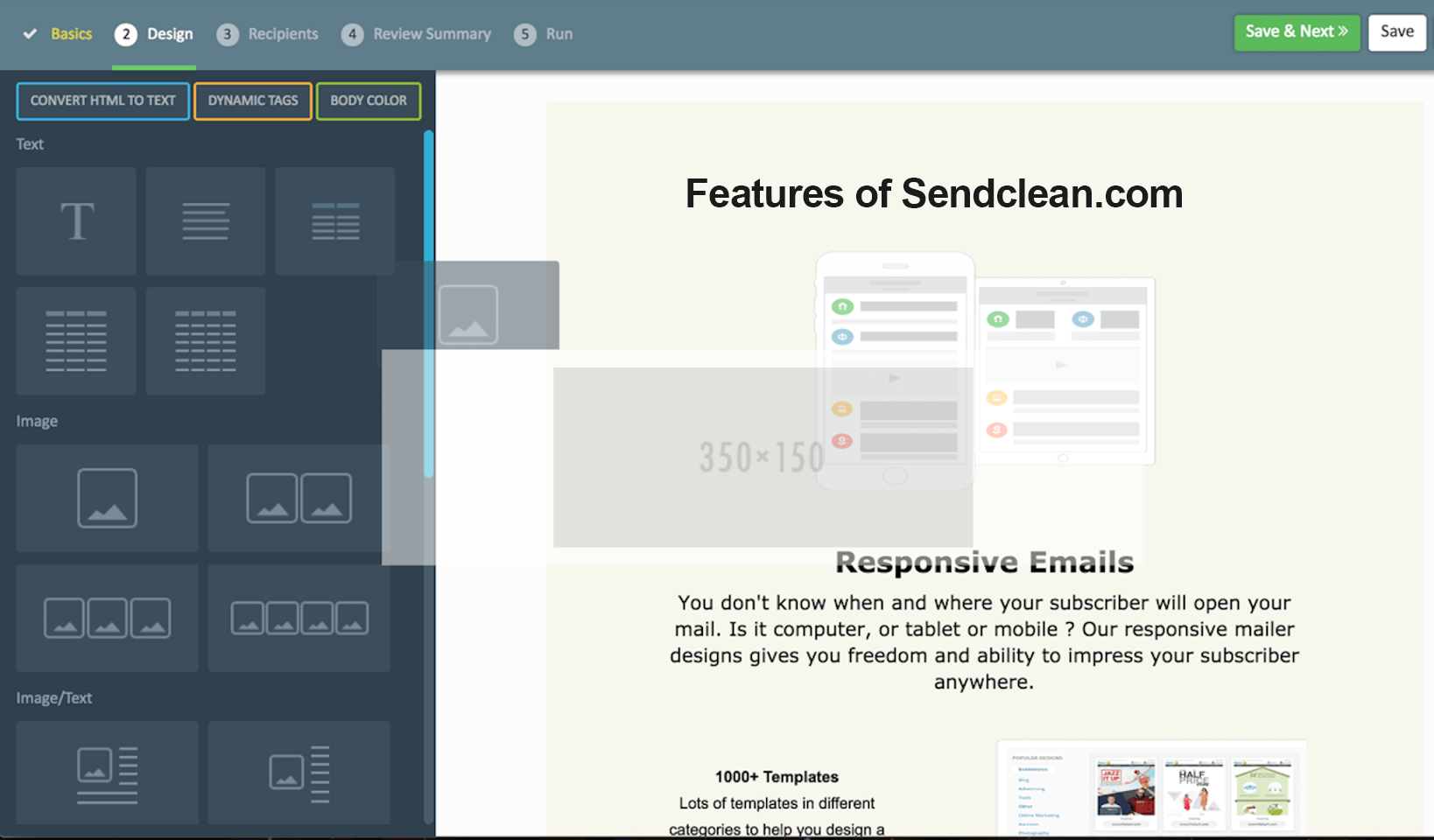This screenshot has height=840, width=1434.
Task: Select the 1000+ Templates heading
Action: (777, 777)
